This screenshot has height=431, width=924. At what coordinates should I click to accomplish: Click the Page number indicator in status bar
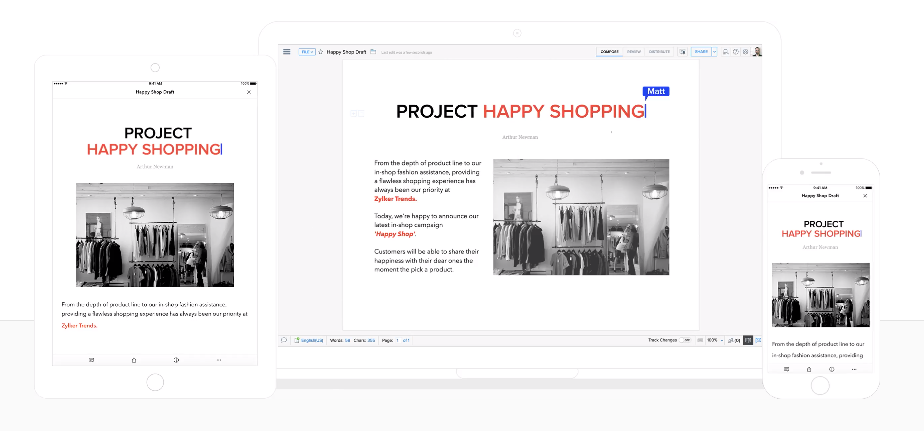point(395,340)
